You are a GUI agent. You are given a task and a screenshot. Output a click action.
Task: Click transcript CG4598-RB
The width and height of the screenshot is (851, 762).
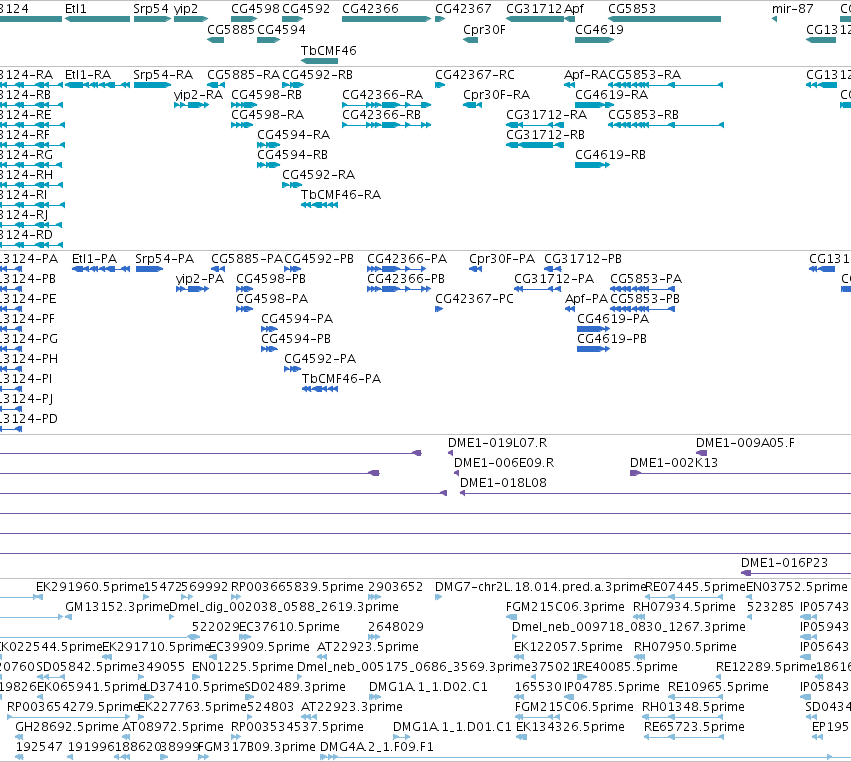(266, 94)
